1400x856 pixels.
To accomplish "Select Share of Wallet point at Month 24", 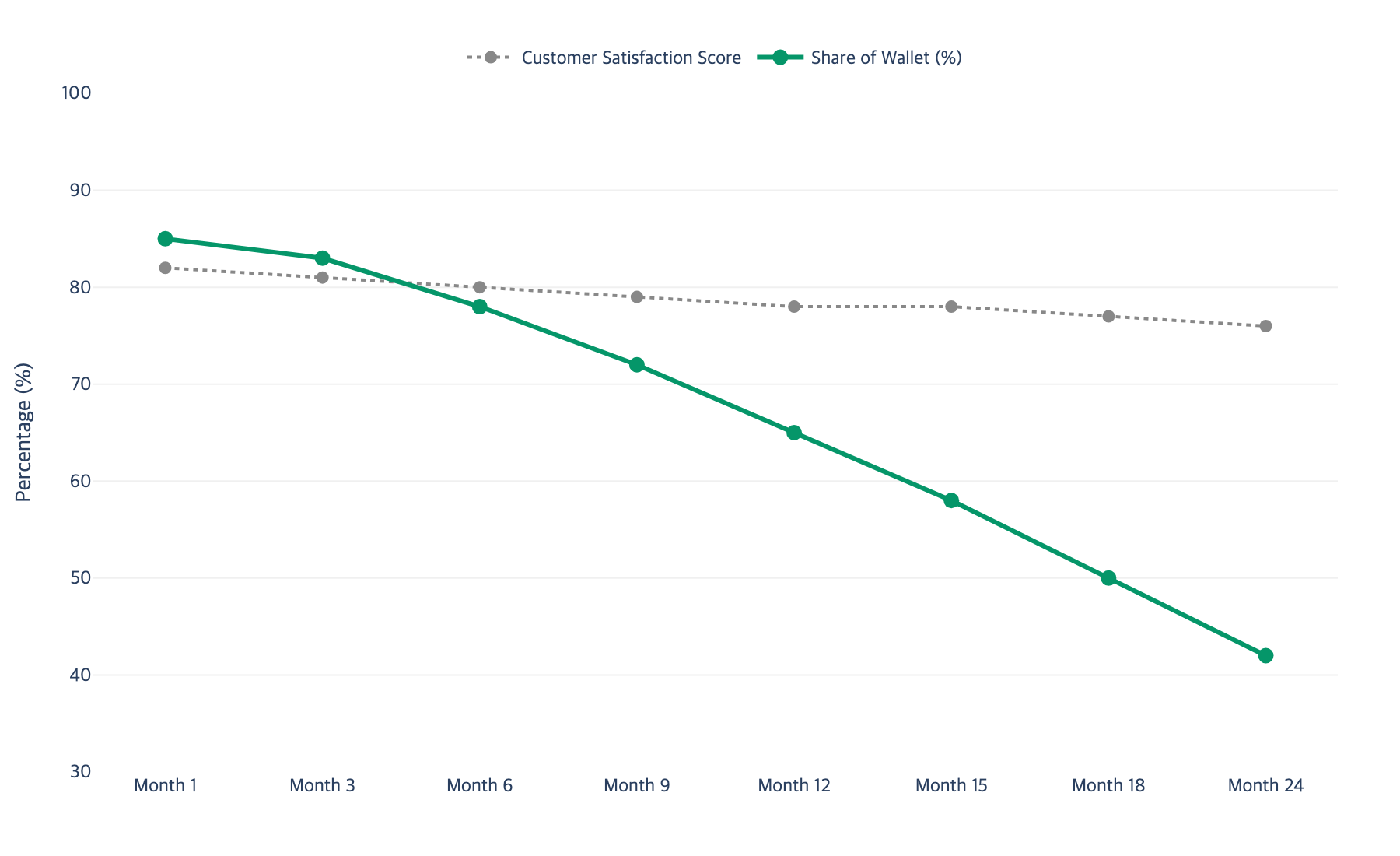I will tap(1265, 656).
